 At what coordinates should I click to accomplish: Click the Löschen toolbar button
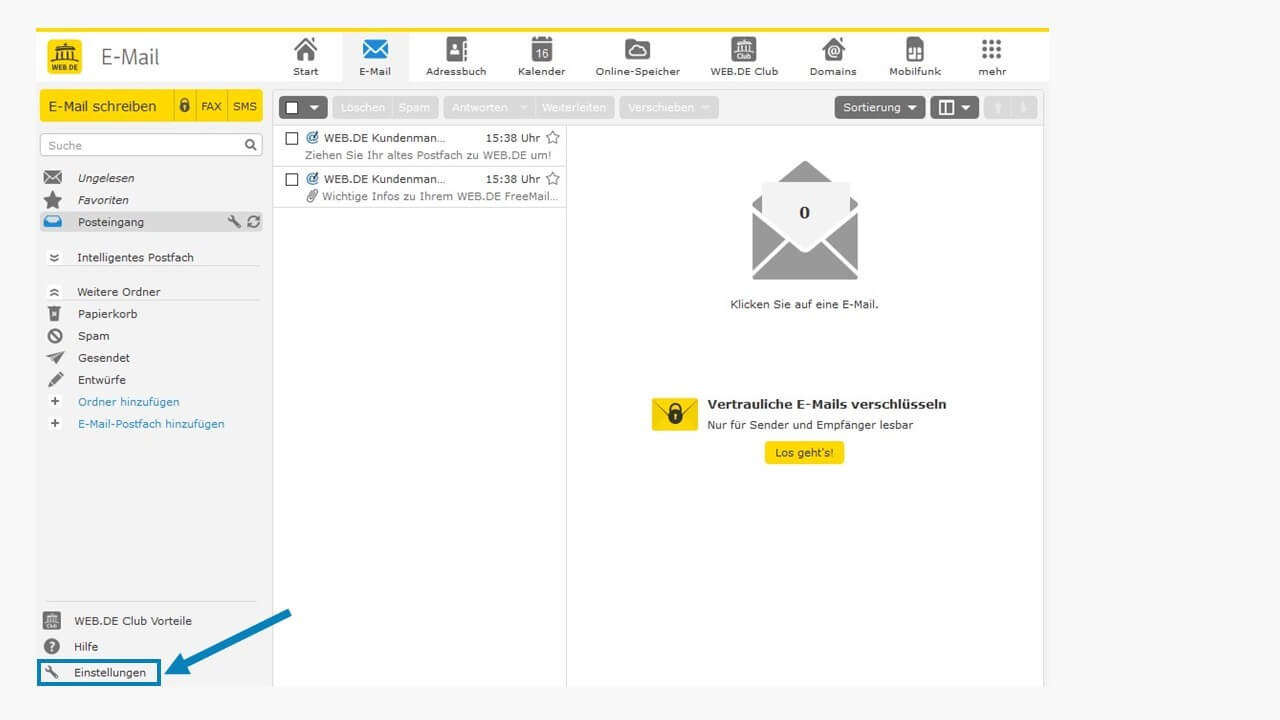[x=362, y=107]
